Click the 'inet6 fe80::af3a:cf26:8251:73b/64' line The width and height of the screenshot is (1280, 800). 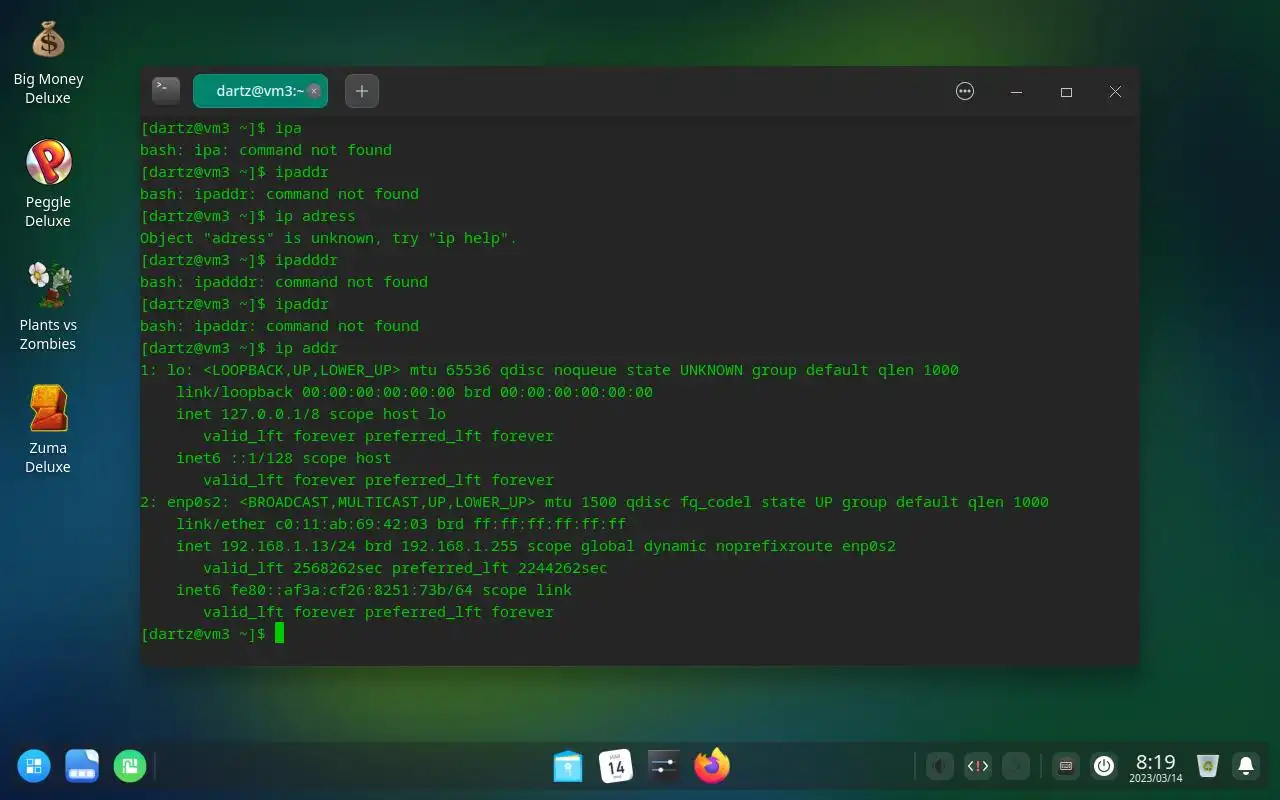[374, 590]
